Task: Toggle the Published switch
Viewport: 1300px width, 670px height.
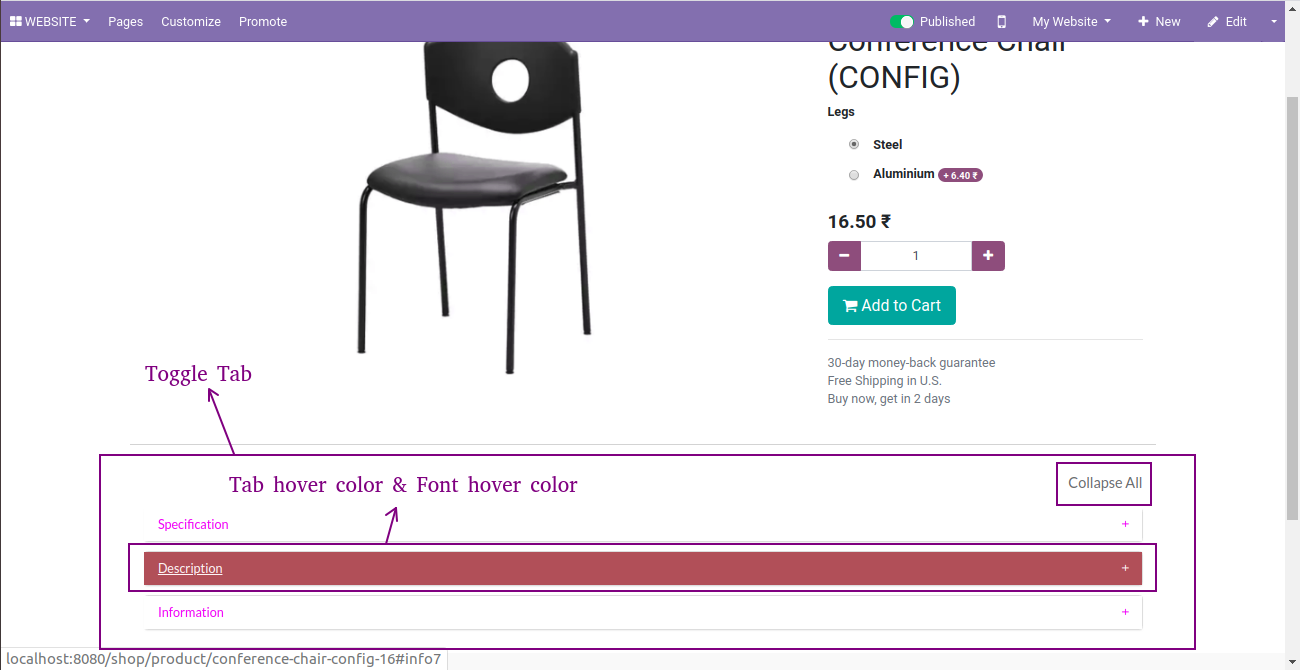Action: (901, 21)
